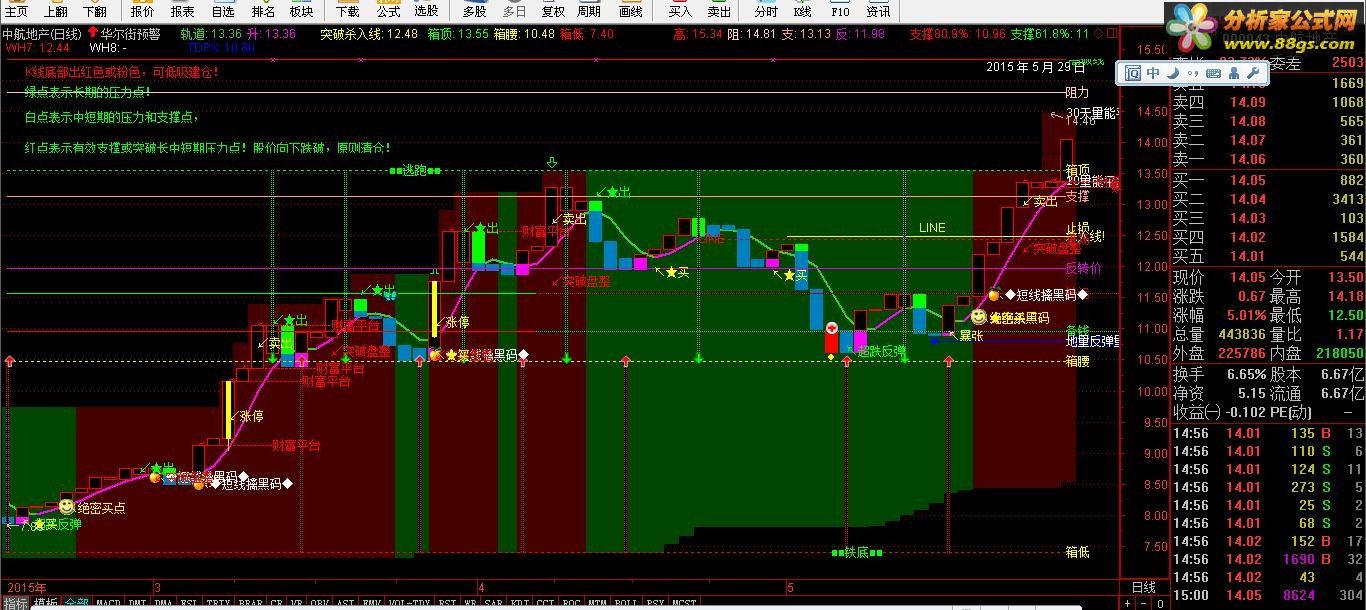Click the IME user account icon
This screenshot has width=1366, height=610.
1234,73
